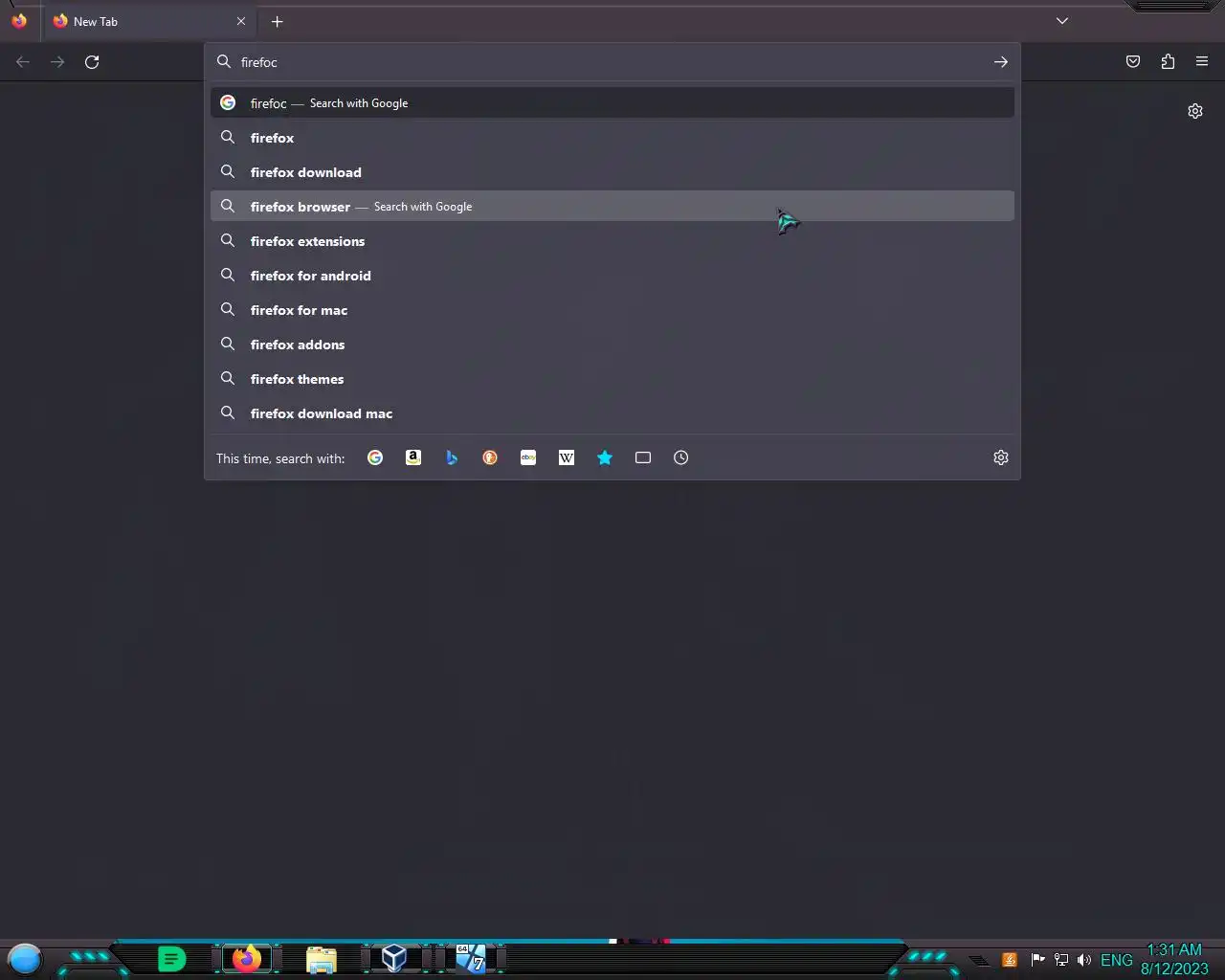1225x980 pixels.
Task: Click the volume speaker tray icon
Action: (x=1083, y=960)
